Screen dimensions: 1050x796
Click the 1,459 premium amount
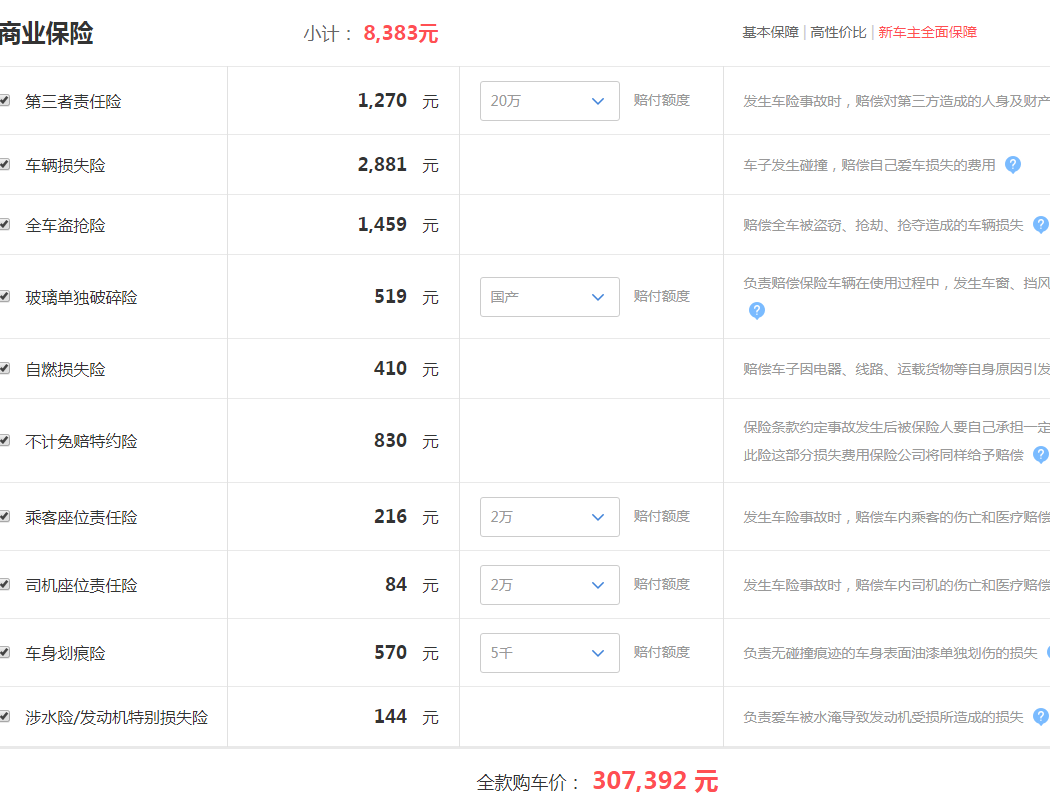pos(382,224)
